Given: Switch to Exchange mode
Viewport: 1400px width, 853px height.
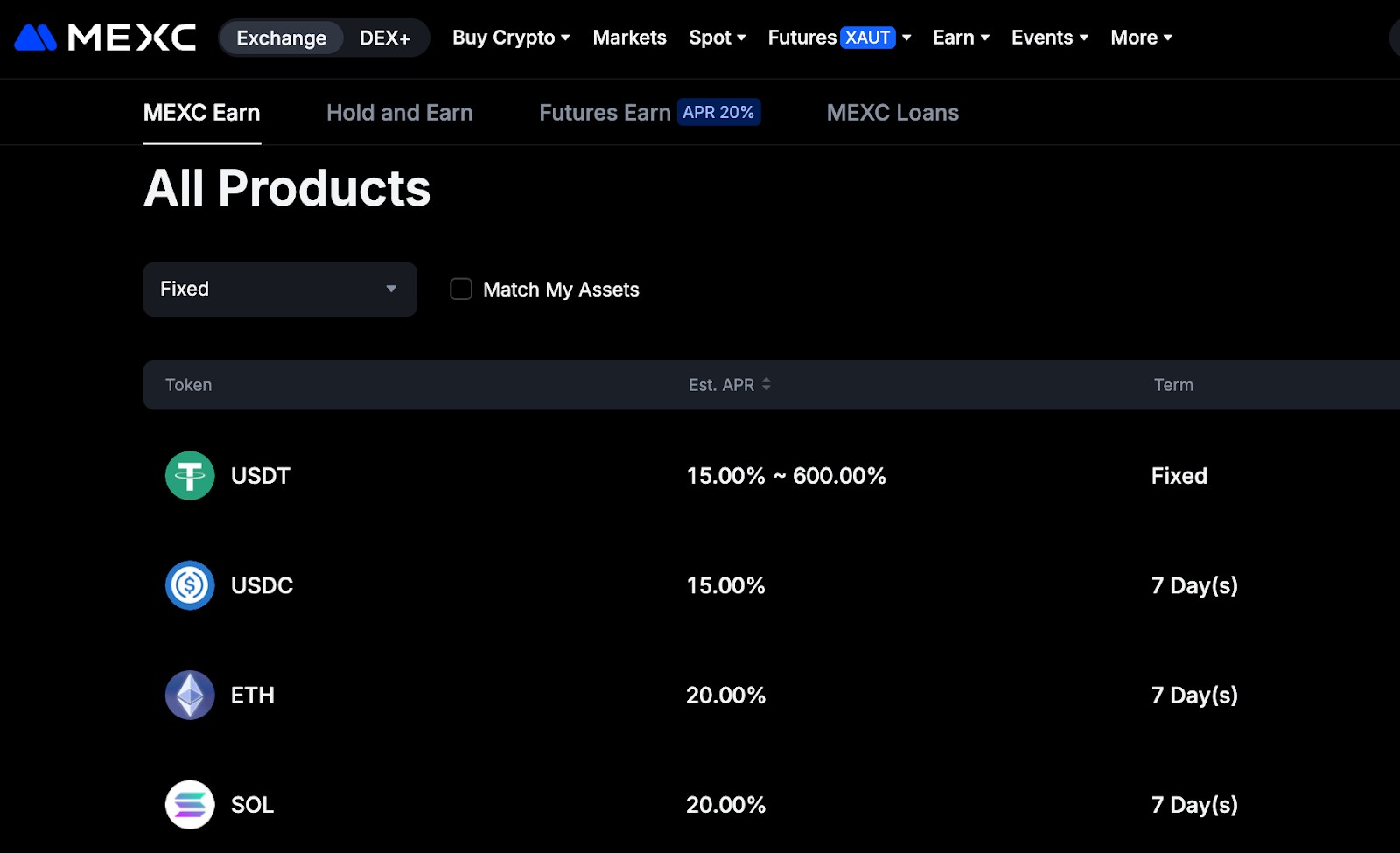Looking at the screenshot, I should coord(282,38).
